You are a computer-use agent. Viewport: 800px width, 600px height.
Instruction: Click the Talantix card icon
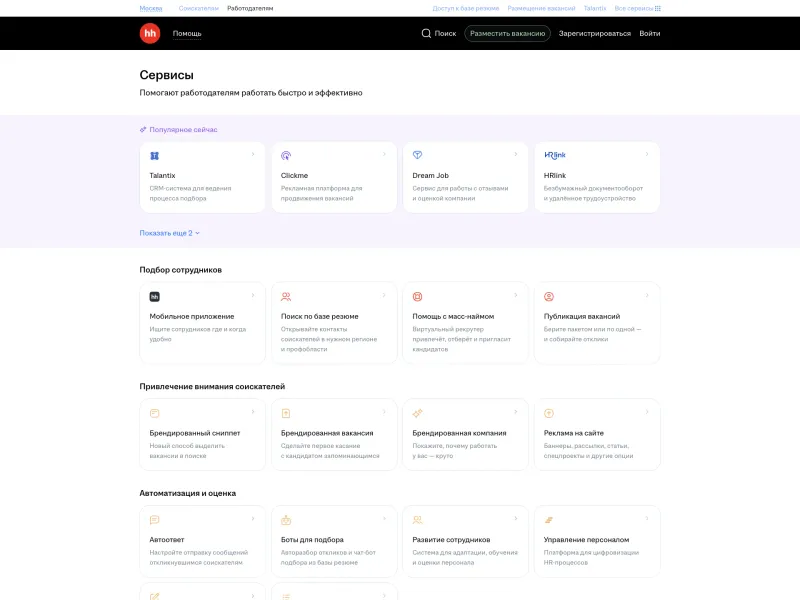tap(155, 156)
